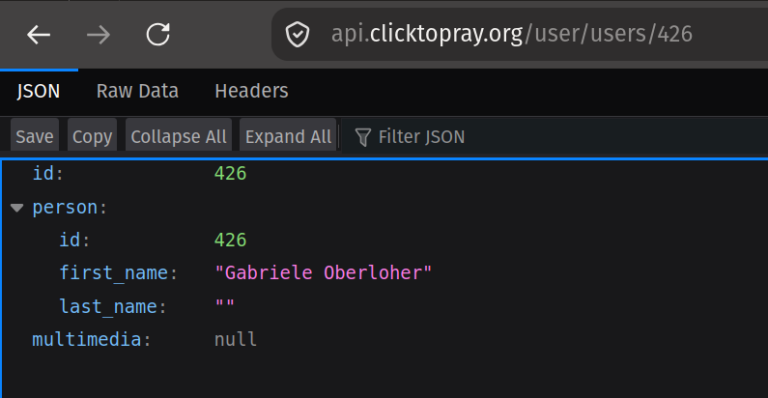Focus the Filter JSON field
The width and height of the screenshot is (768, 398).
(554, 137)
